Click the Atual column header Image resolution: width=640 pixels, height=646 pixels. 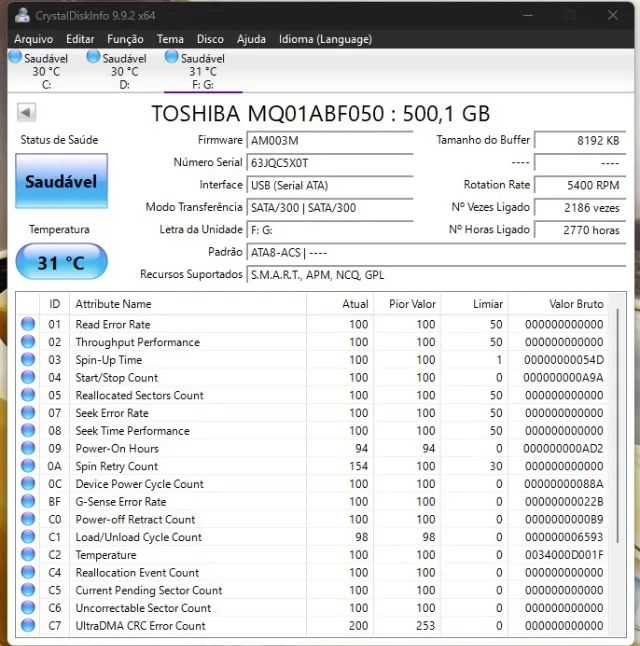click(x=340, y=304)
